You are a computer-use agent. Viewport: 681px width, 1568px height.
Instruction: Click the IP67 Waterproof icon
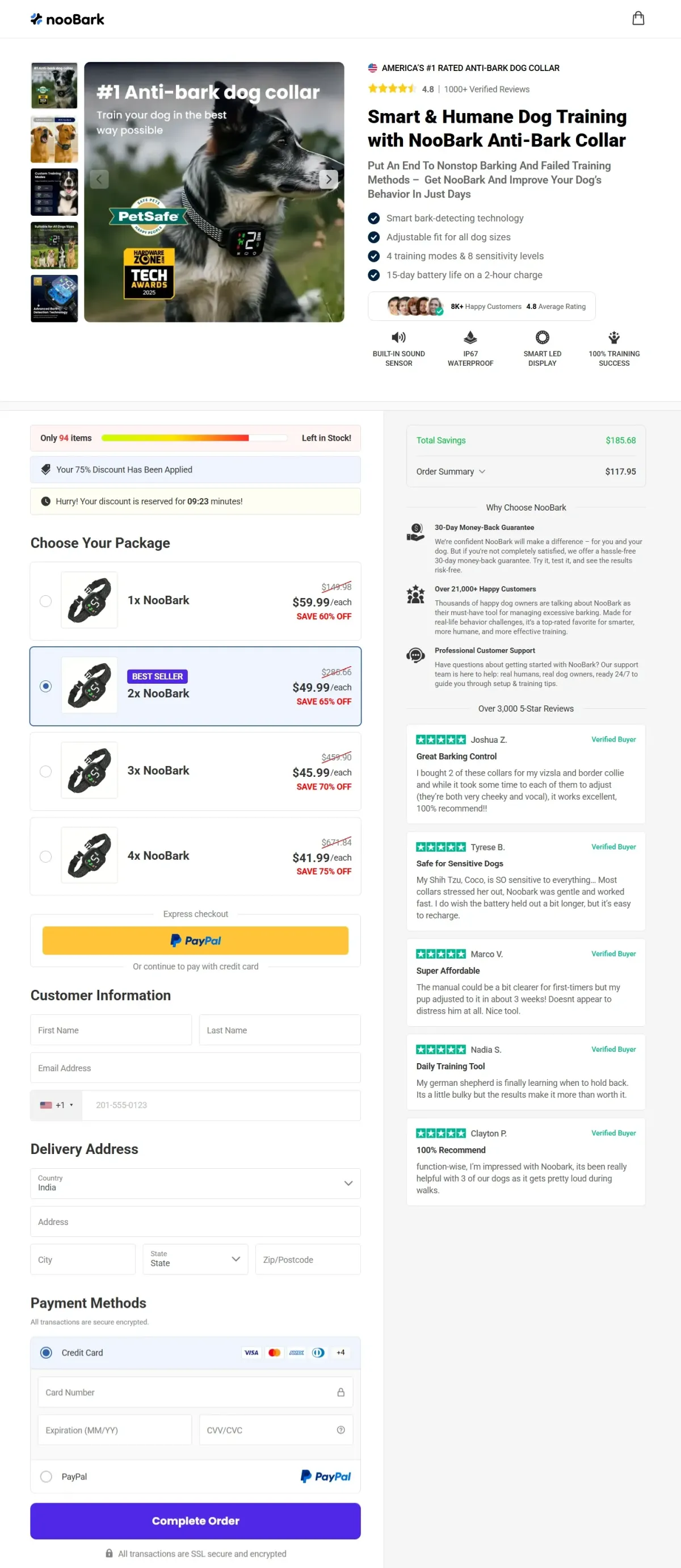(470, 337)
